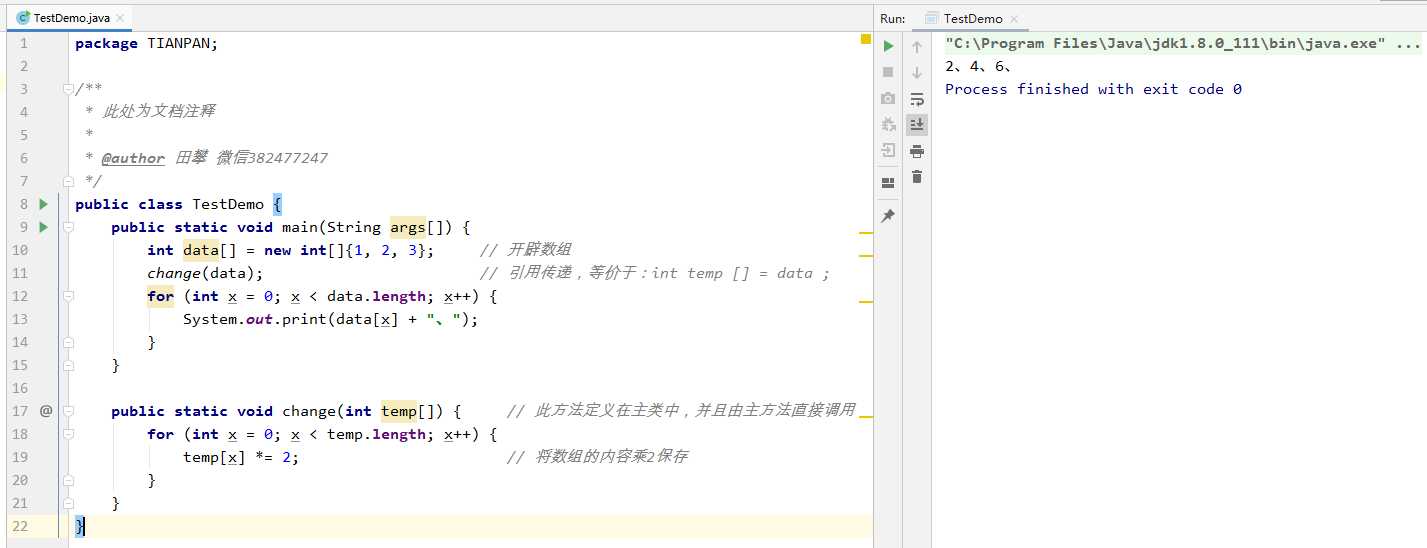This screenshot has width=1427, height=548.
Task: Click the '将数组的内容乘2保存' comment
Action: pyautogui.click(x=598, y=457)
